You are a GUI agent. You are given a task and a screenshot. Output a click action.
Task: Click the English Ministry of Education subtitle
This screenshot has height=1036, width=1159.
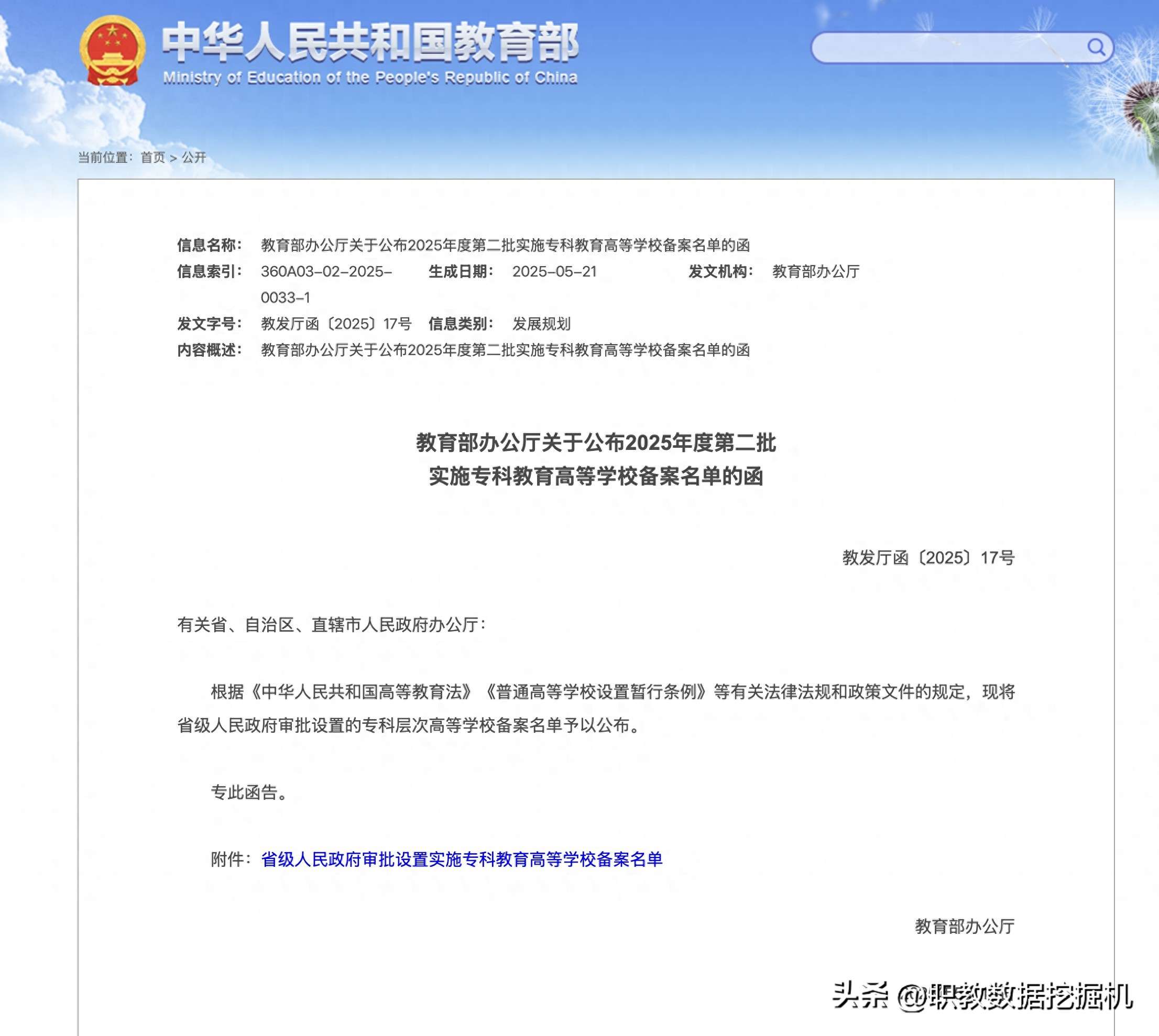coord(370,78)
